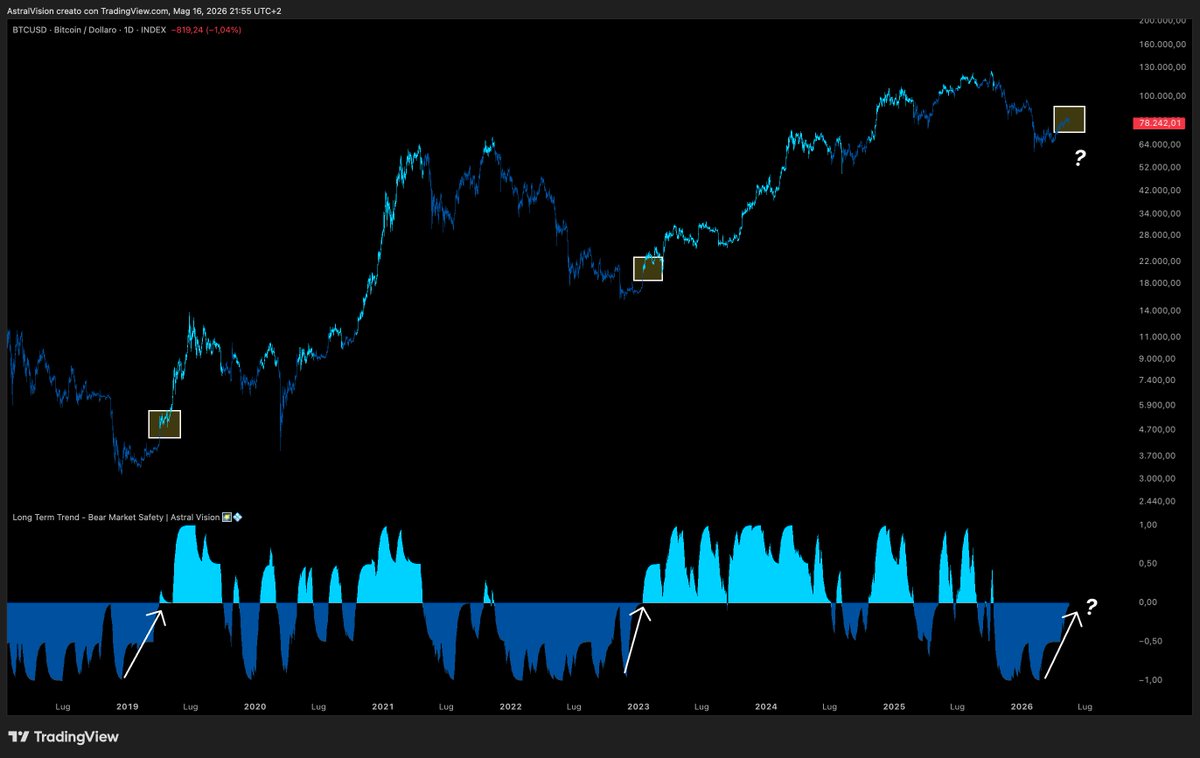Click the 52.000,00 price axis label
This screenshot has height=758, width=1200.
(x=1160, y=167)
